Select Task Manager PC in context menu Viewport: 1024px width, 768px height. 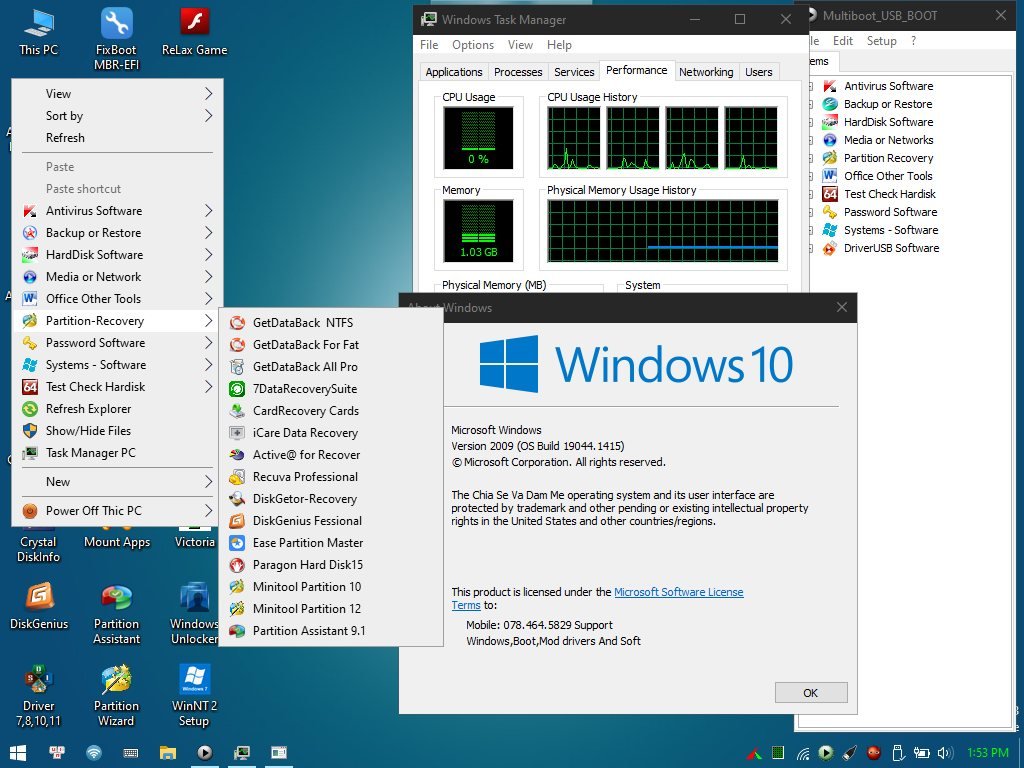point(118,453)
